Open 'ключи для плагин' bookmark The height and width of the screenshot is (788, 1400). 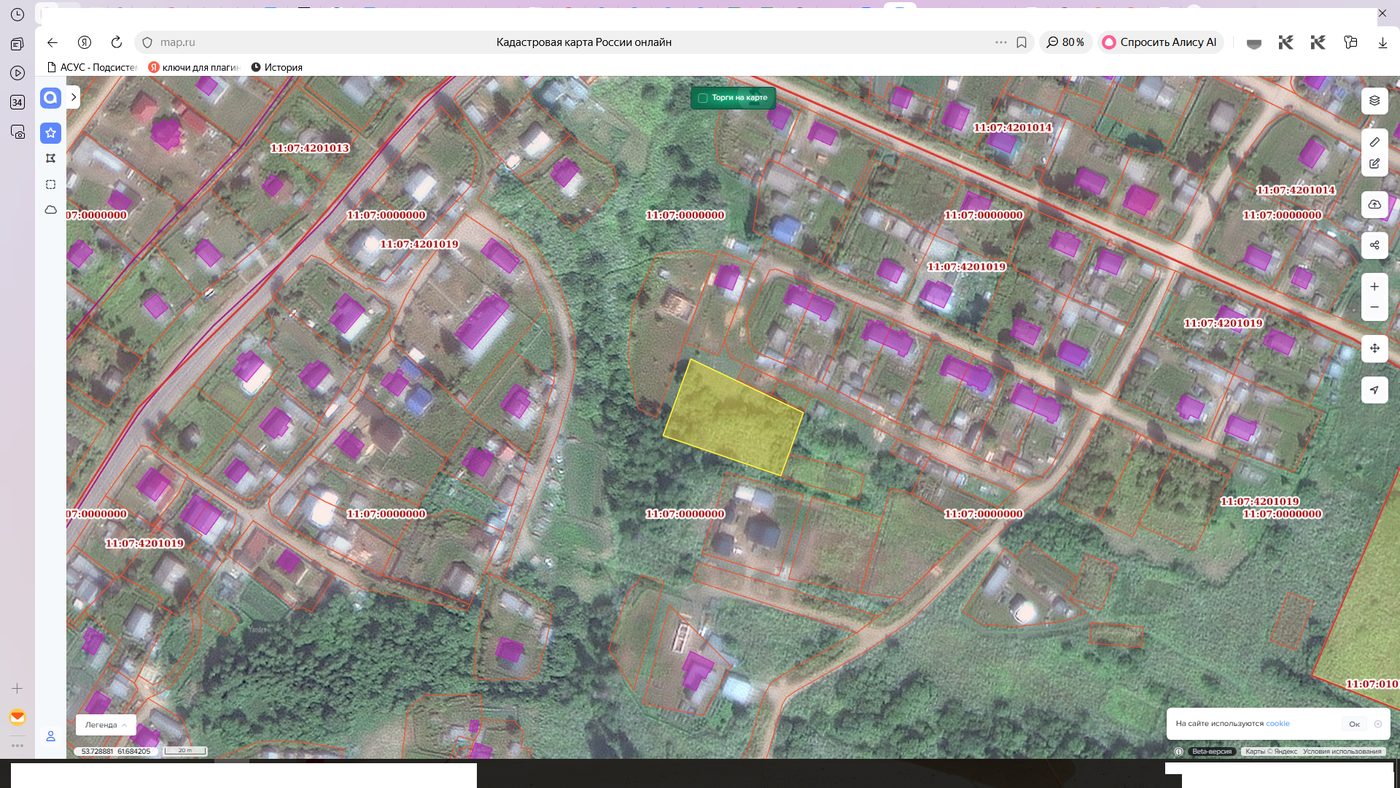194,67
